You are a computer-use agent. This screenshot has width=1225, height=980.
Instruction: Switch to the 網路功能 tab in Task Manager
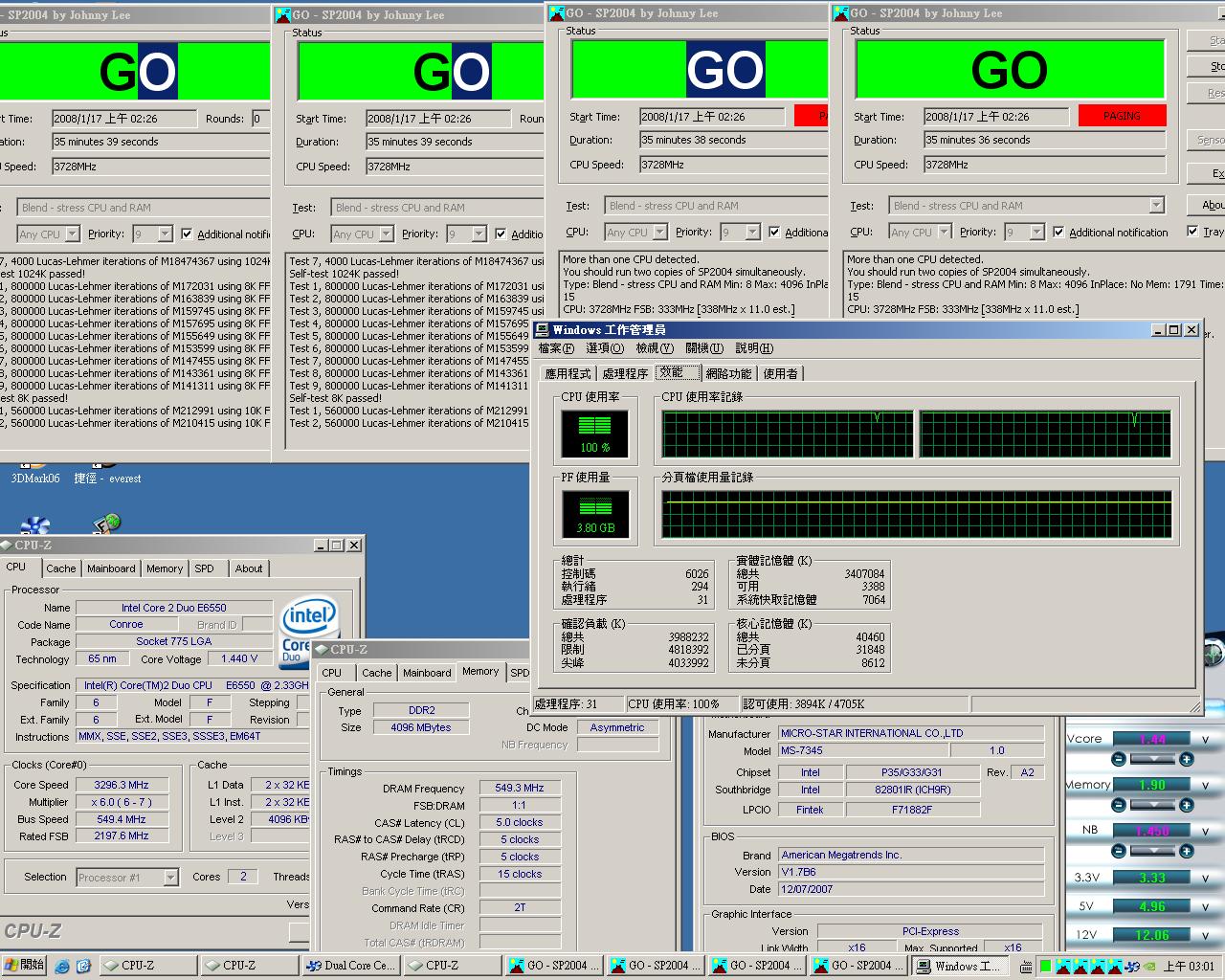point(728,373)
